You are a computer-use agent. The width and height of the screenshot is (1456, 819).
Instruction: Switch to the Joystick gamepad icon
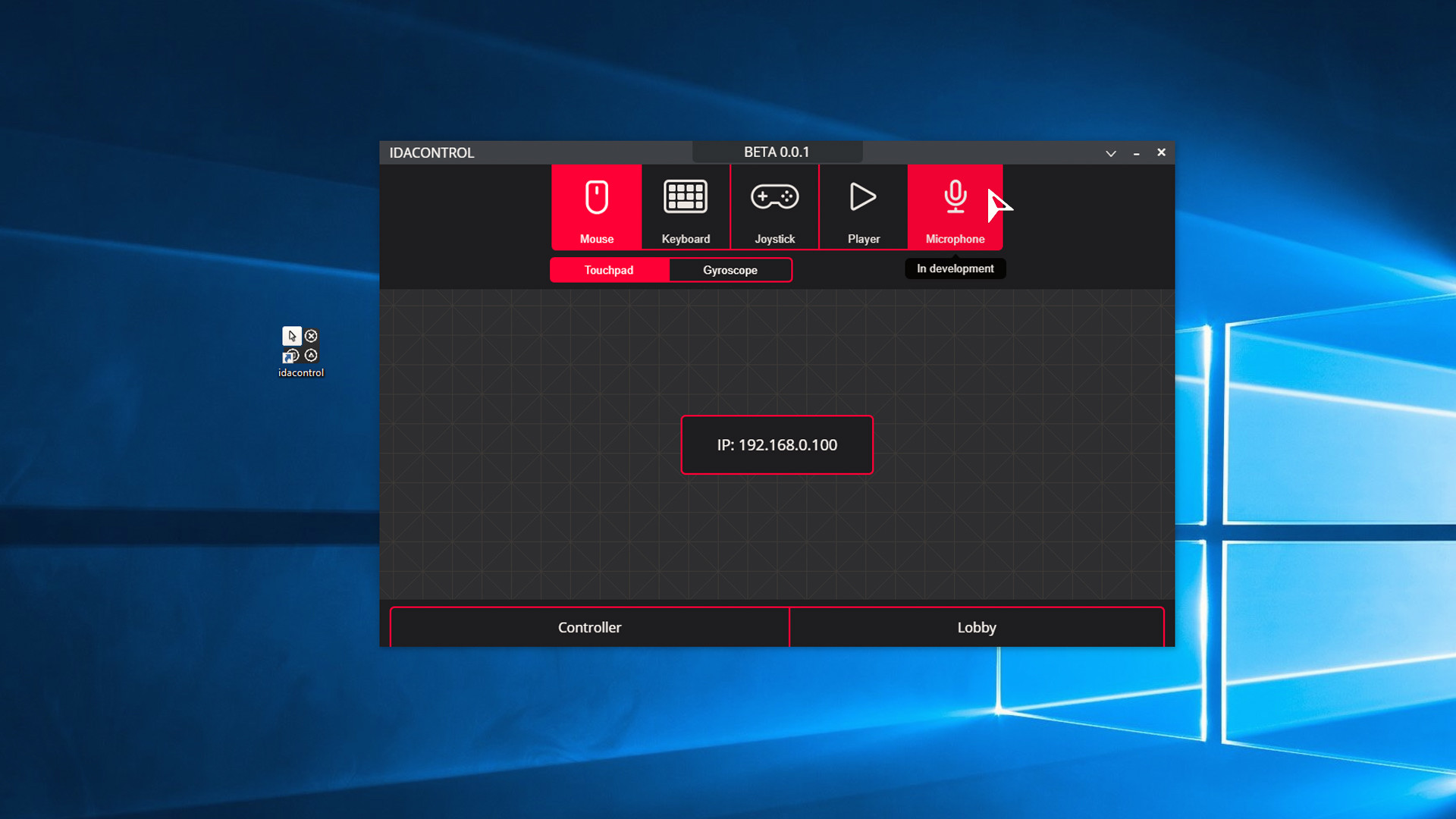pos(774,197)
